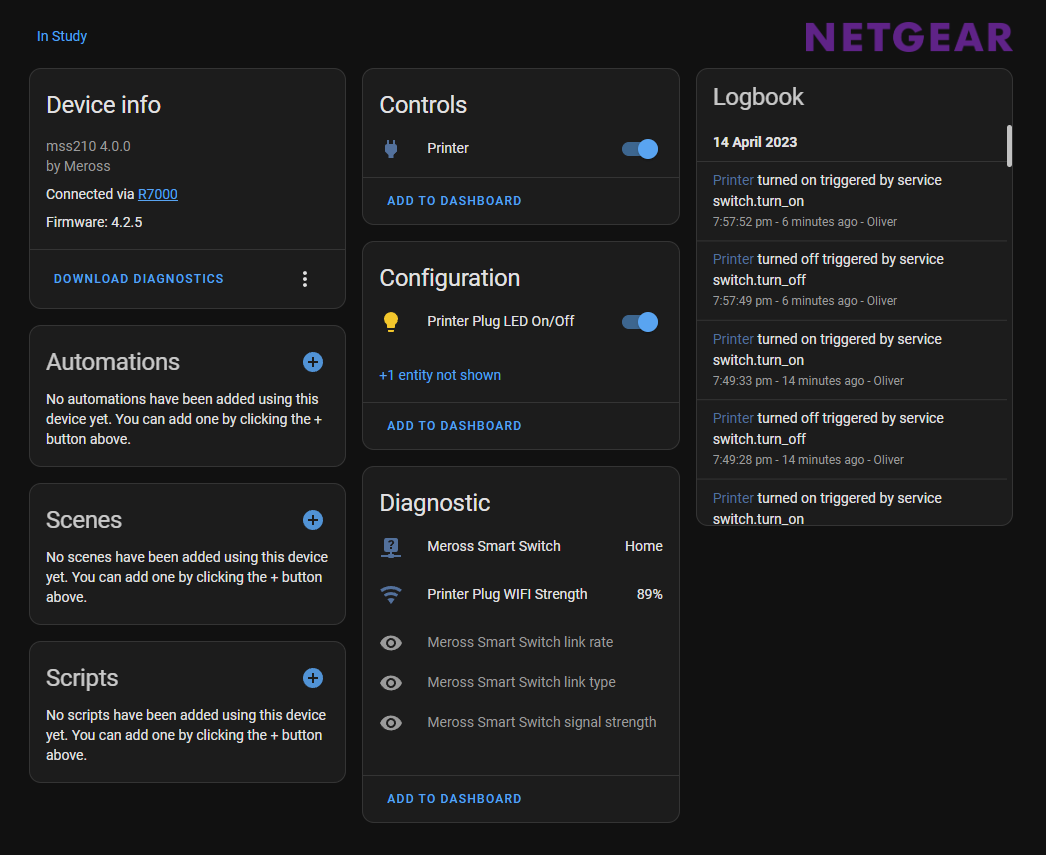Open the 'In Study' area link
Image resolution: width=1046 pixels, height=855 pixels.
(62, 36)
